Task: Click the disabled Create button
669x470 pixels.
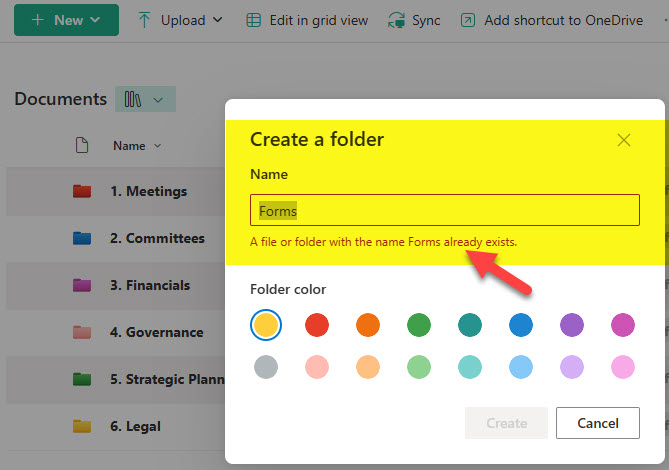Action: [x=506, y=423]
